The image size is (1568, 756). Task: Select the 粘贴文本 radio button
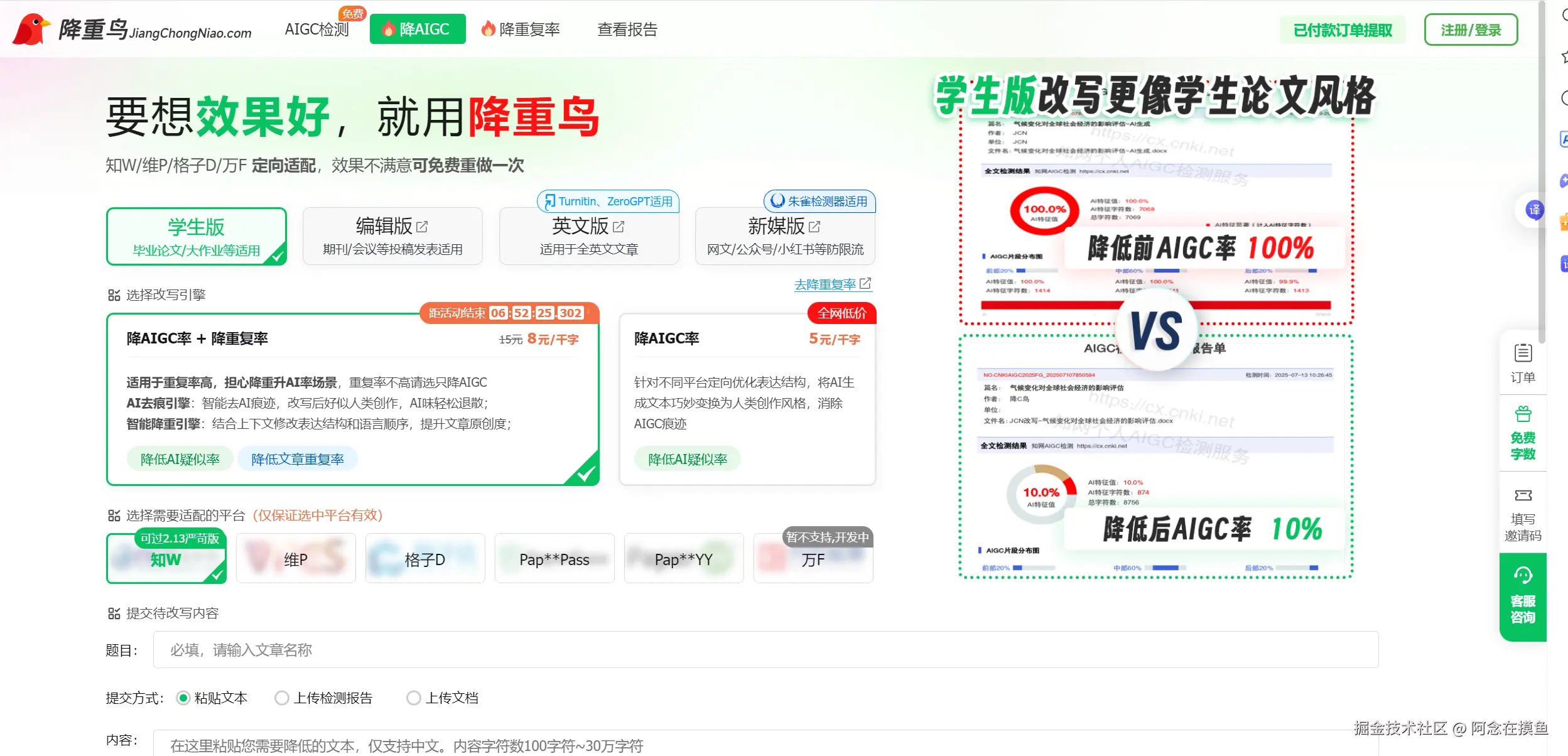click(x=183, y=698)
